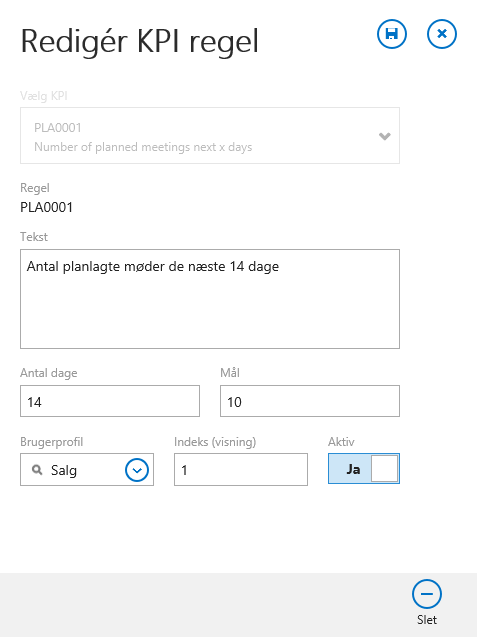This screenshot has height=638, width=477.
Task: Click the Slet label in bottom bar
Action: (x=427, y=620)
